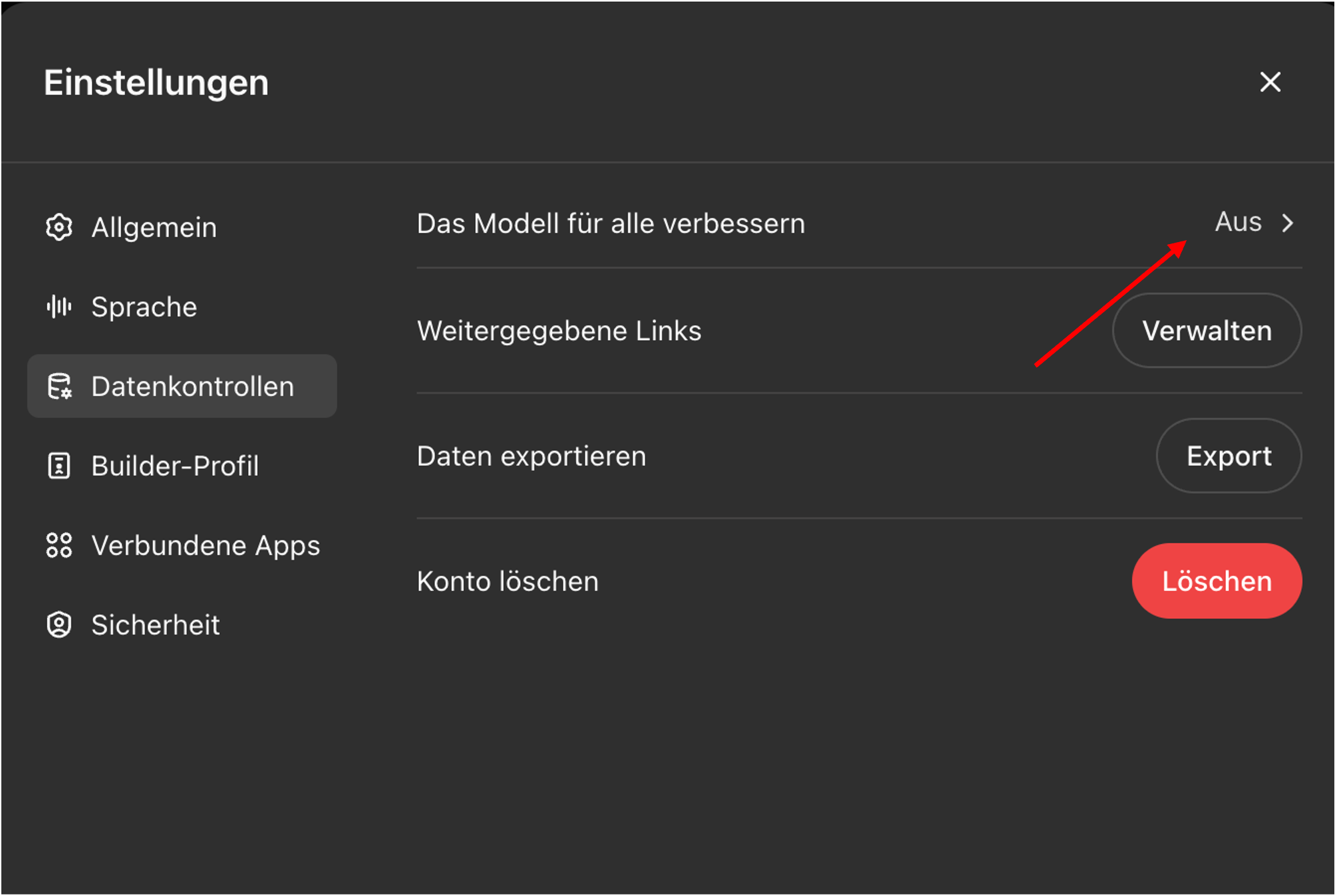Go to the Builder-Profil section
Viewport: 1335px width, 896px height.
(175, 466)
